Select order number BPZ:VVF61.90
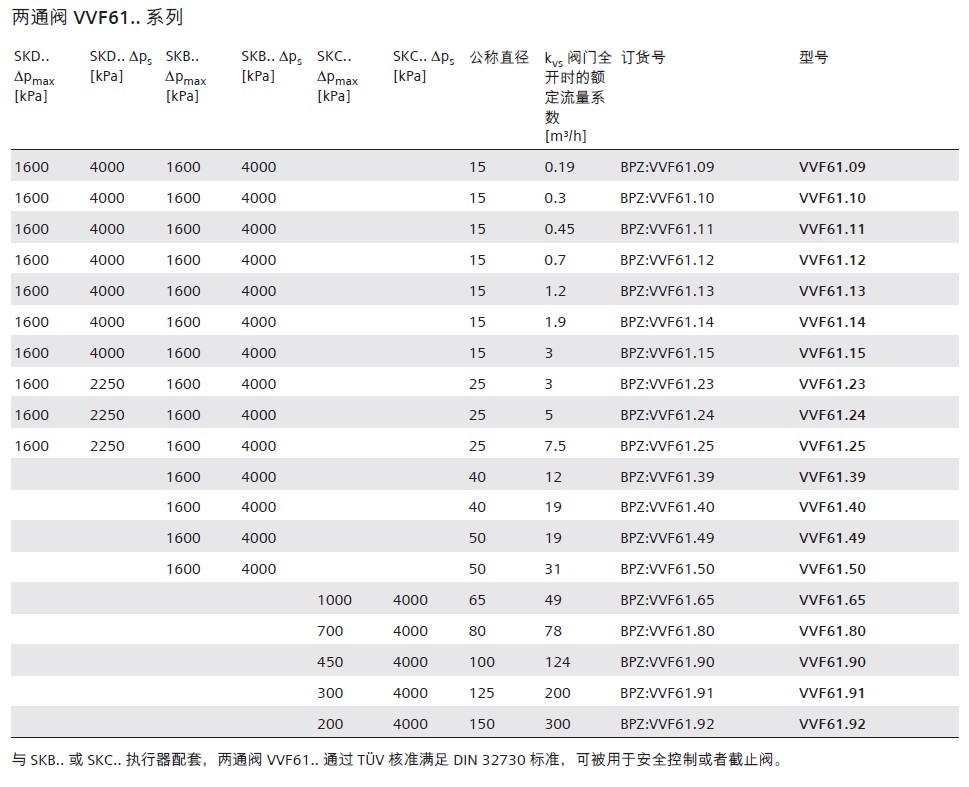The height and width of the screenshot is (787, 969). pos(667,662)
